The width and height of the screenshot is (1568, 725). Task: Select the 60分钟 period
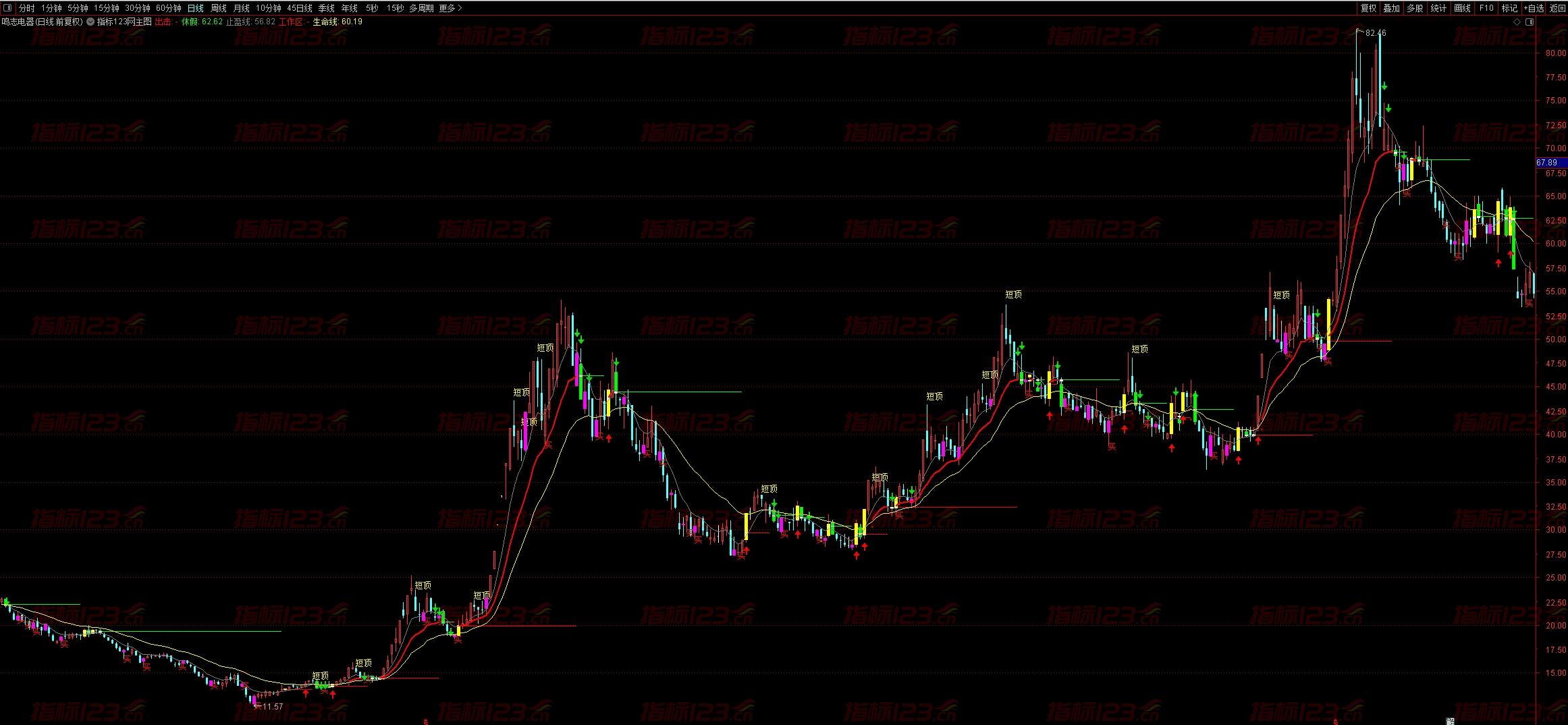[x=169, y=8]
